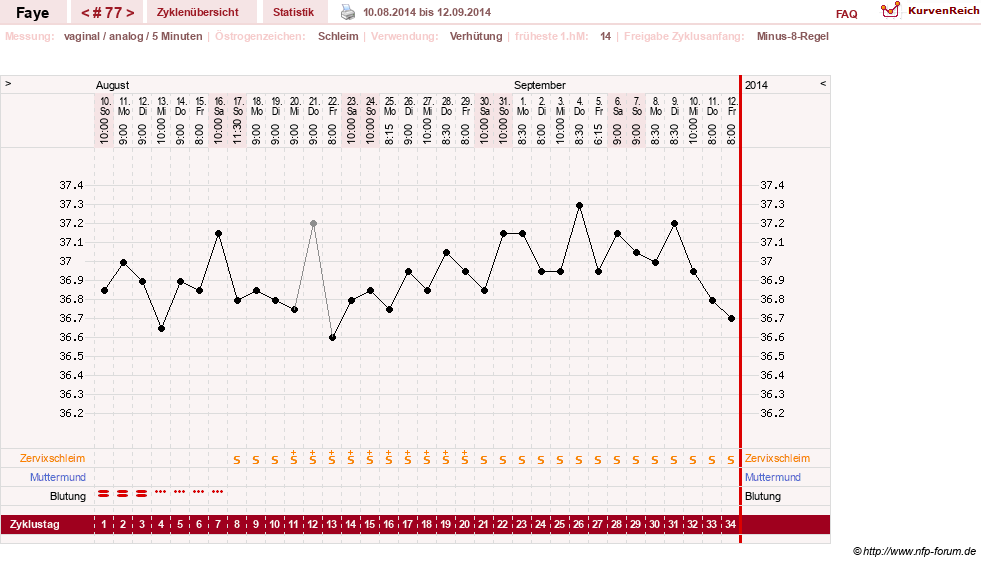Select the lowest temperature point on cycle day 13
The height and width of the screenshot is (563, 981).
click(332, 338)
